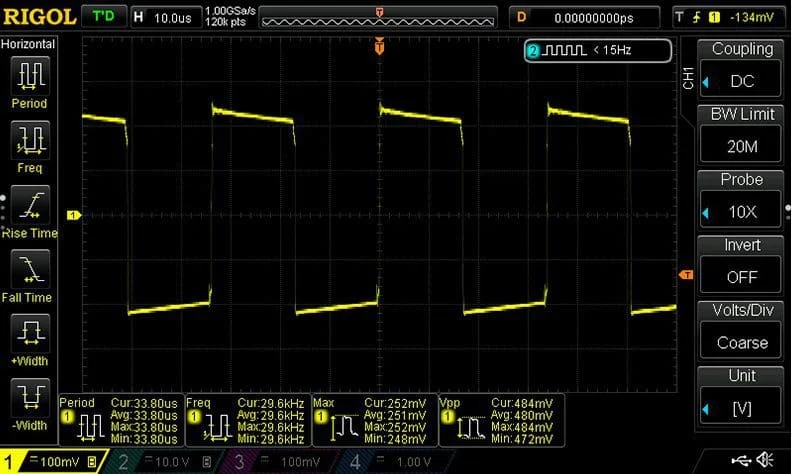Click the RIGOL logo

pos(39,17)
